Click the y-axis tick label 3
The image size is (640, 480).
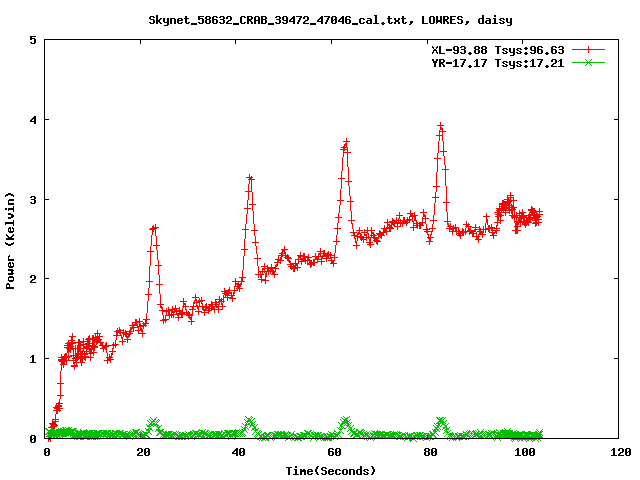click(33, 200)
